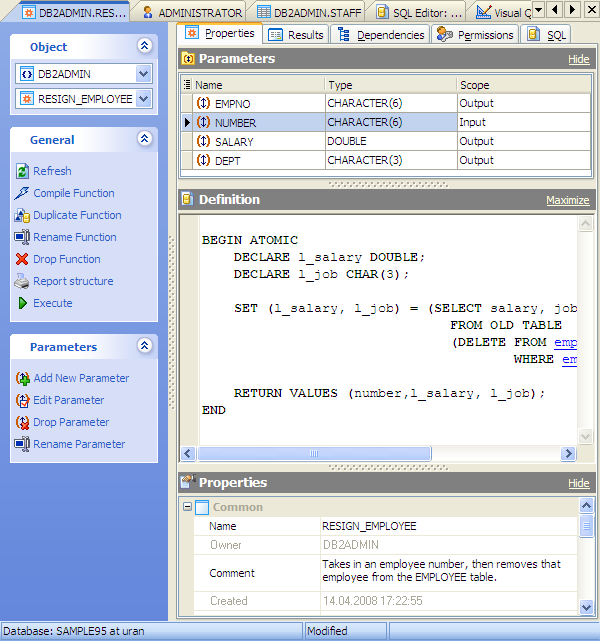Viewport: 600px width, 641px height.
Task: Click the SALARY parameter row icon
Action: [x=204, y=141]
